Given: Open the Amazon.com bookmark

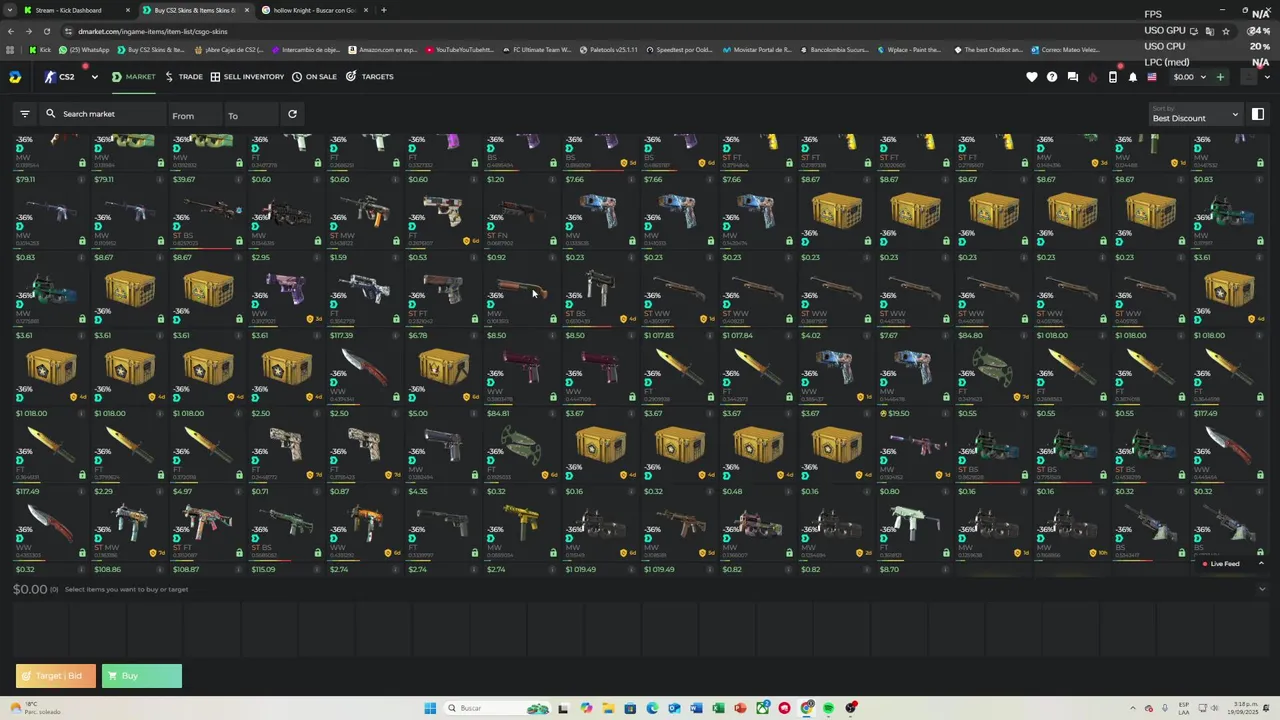Looking at the screenshot, I should [x=383, y=49].
